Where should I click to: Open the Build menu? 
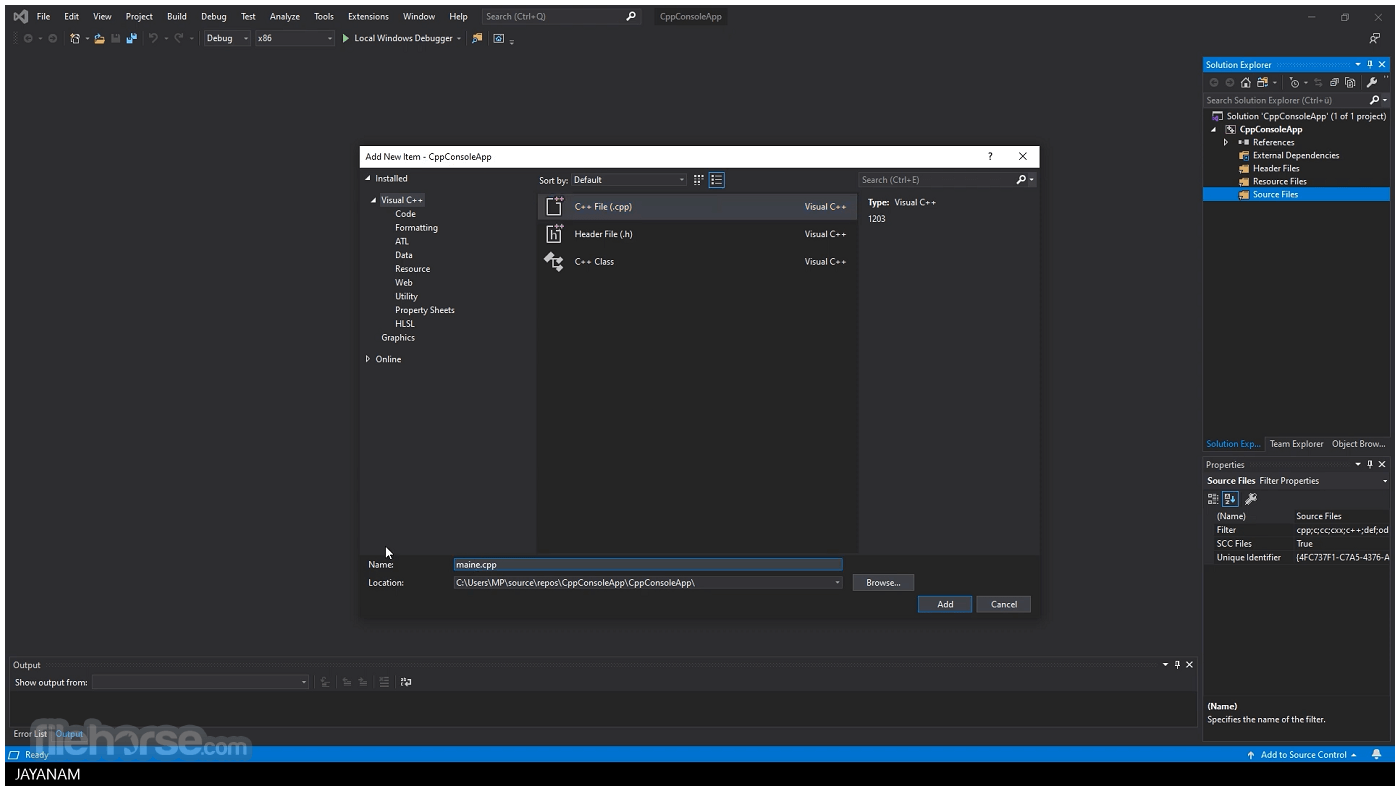[x=177, y=16]
